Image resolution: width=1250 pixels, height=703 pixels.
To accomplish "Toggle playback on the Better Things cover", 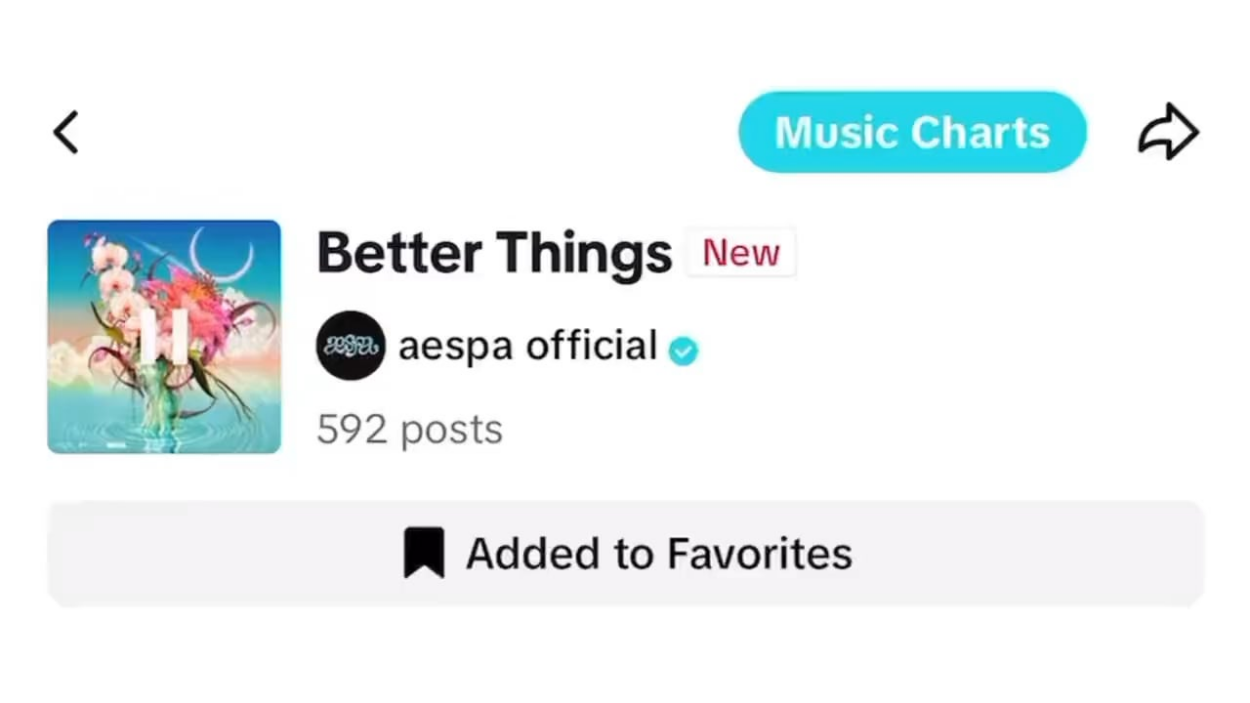I will pos(163,337).
